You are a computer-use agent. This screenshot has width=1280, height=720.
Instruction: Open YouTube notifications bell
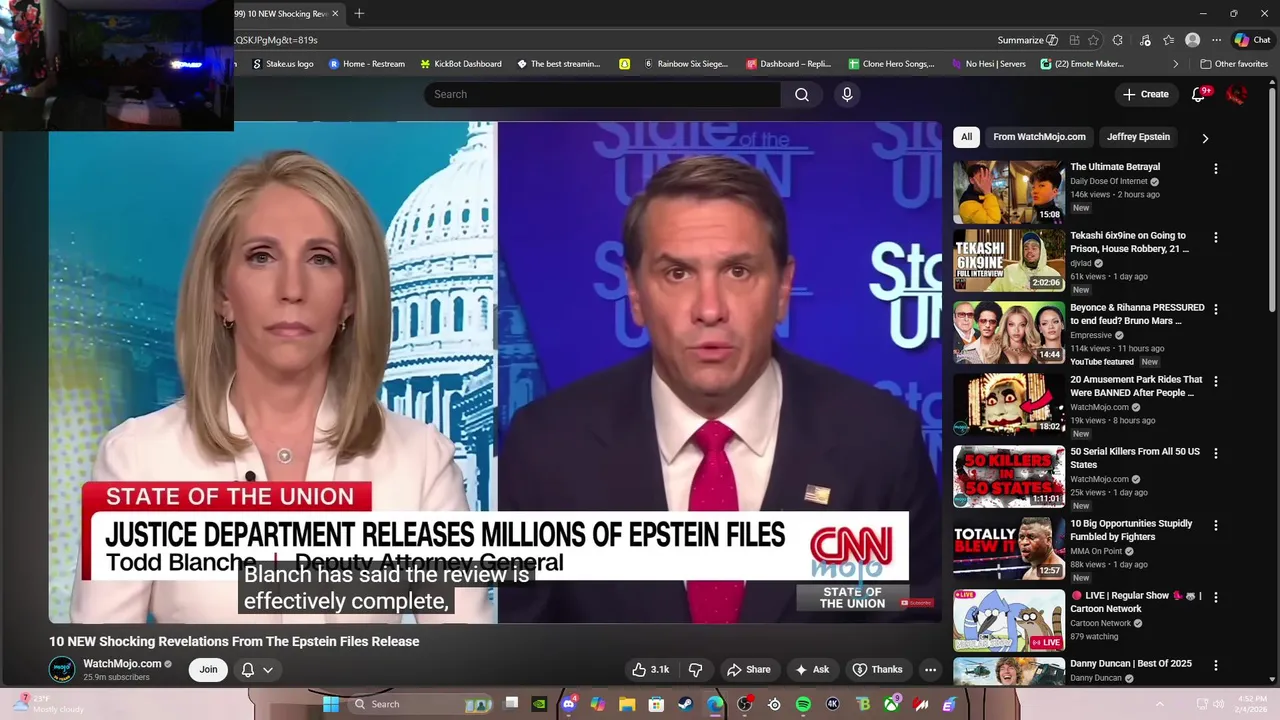click(1199, 94)
